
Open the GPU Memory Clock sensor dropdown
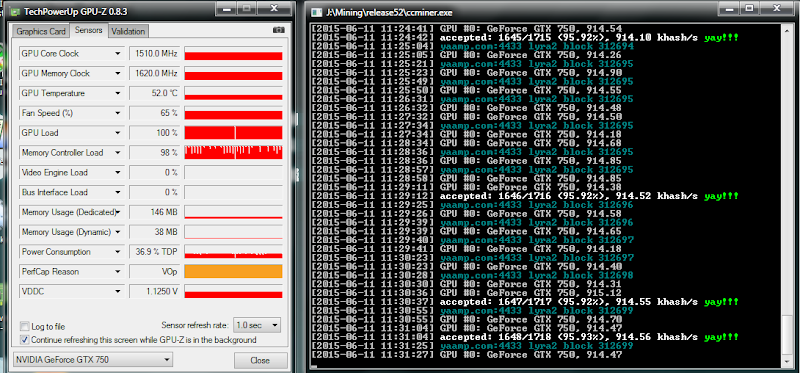point(118,73)
